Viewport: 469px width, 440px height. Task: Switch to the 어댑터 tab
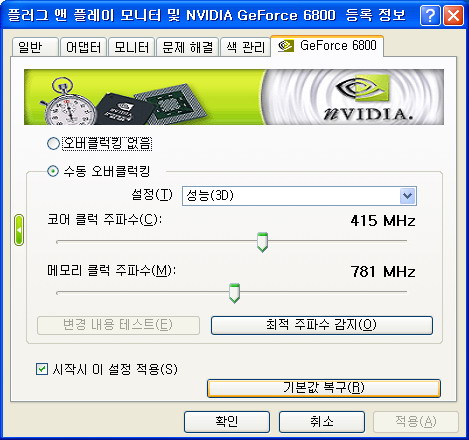click(83, 47)
